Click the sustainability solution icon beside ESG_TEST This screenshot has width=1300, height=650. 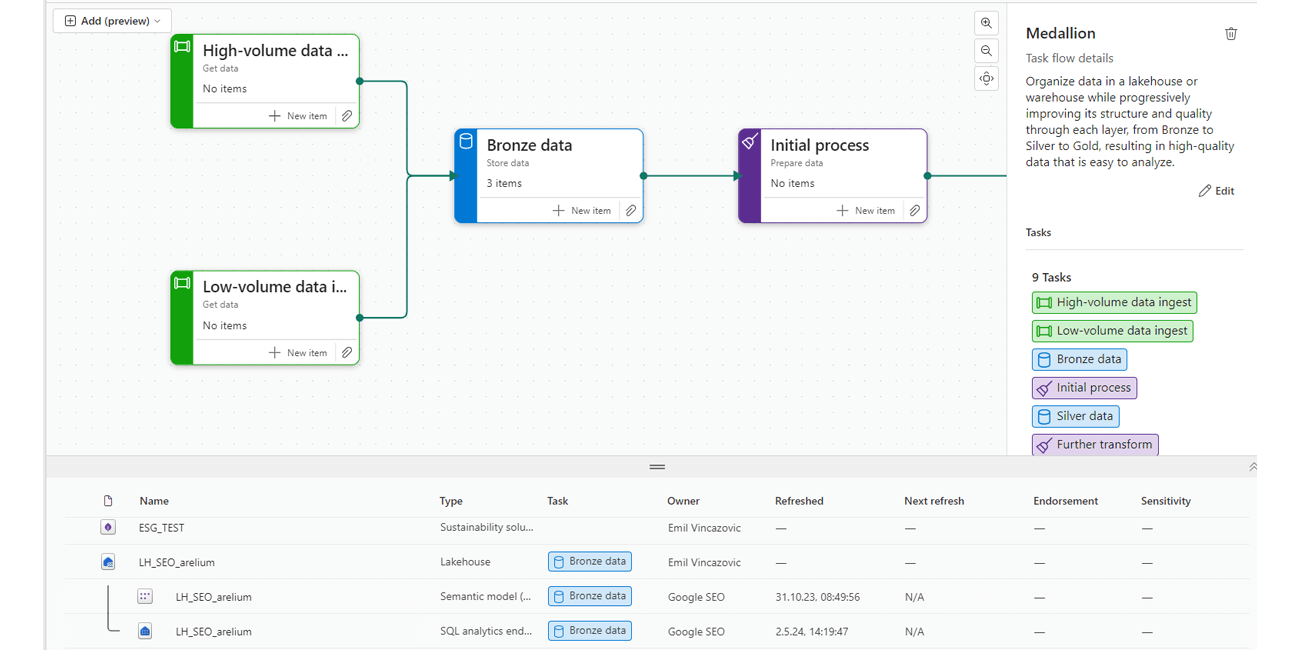[x=107, y=527]
